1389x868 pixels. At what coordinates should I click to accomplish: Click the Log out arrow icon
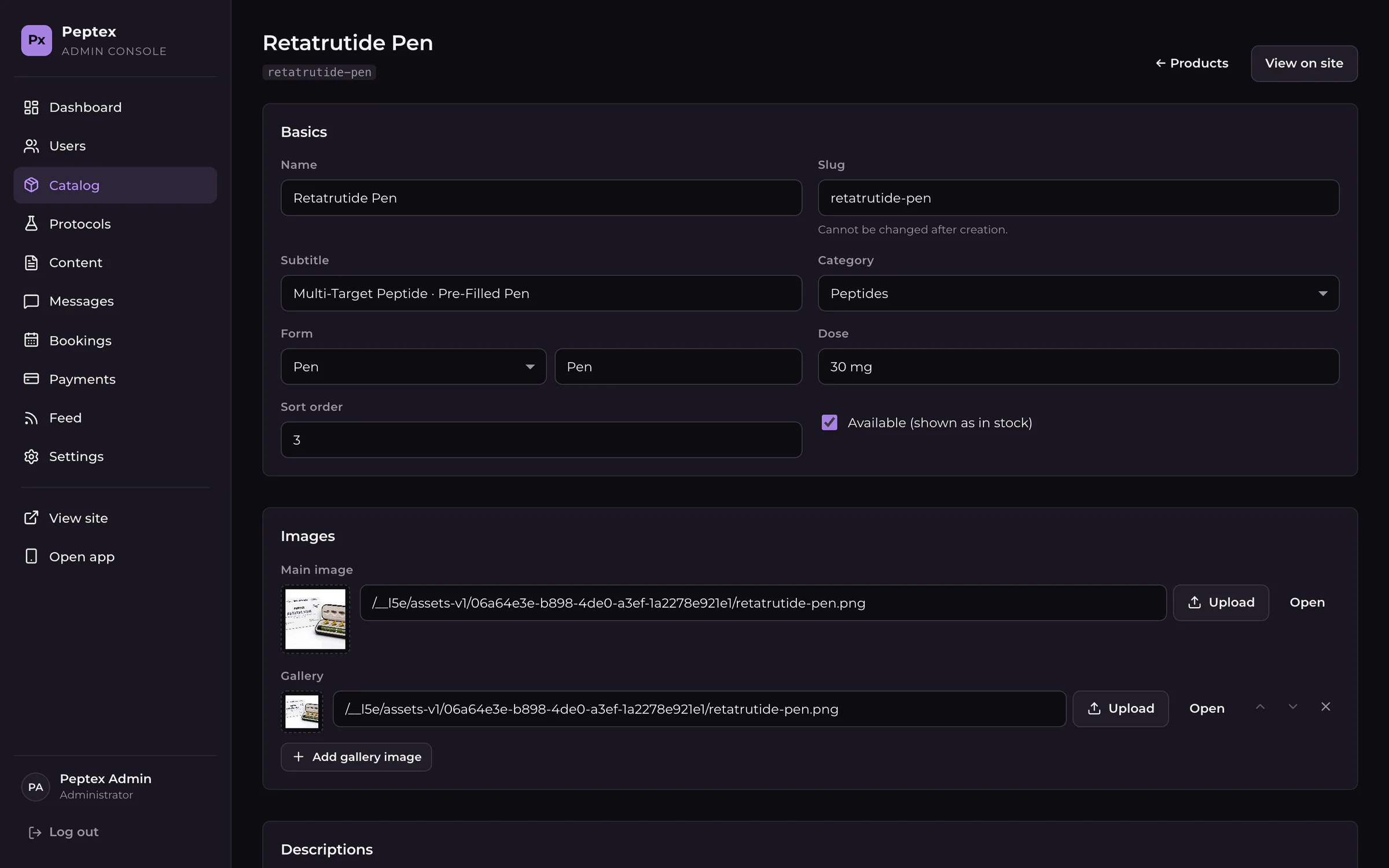click(x=35, y=832)
